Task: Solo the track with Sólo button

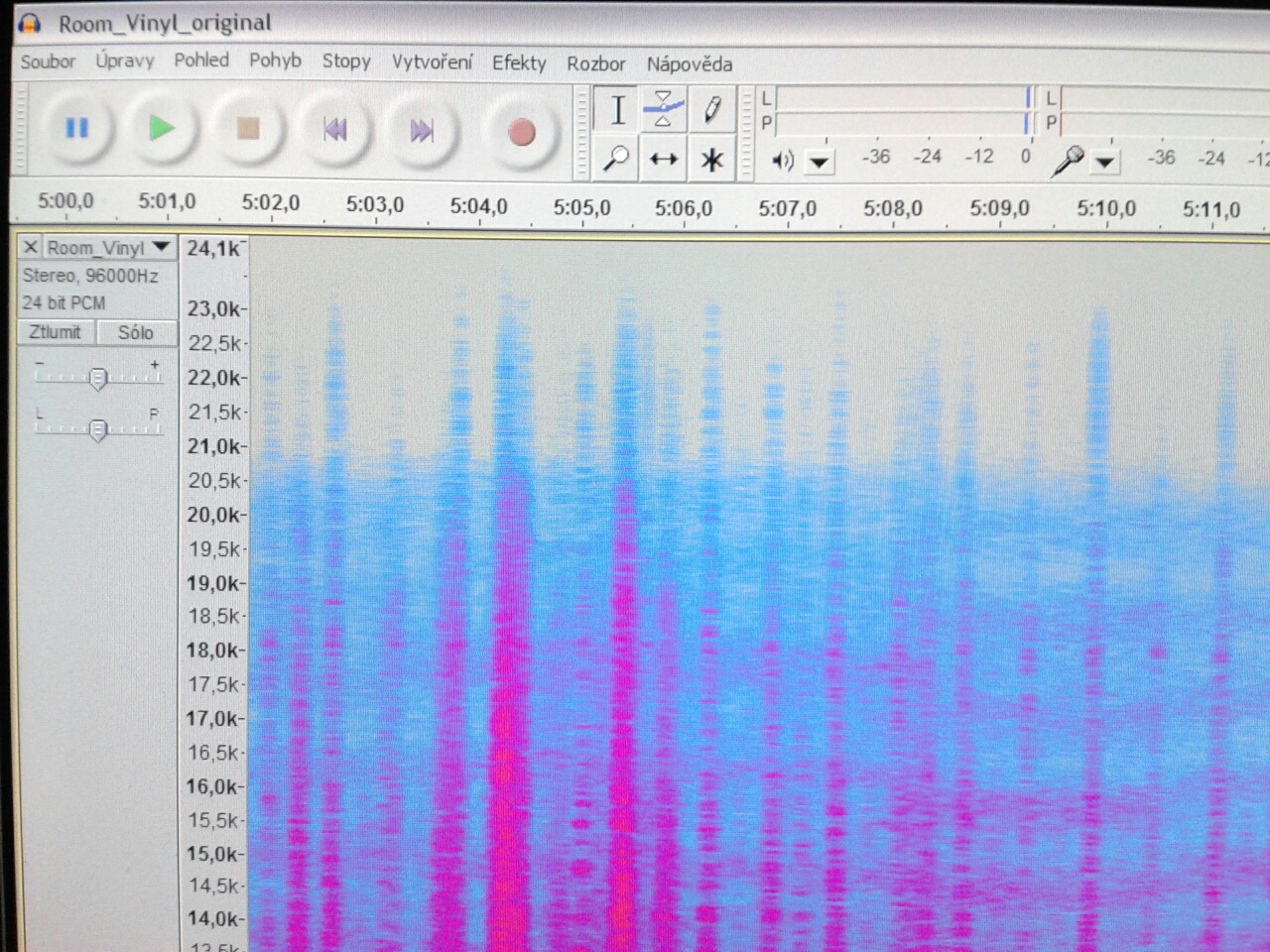Action: 136,333
